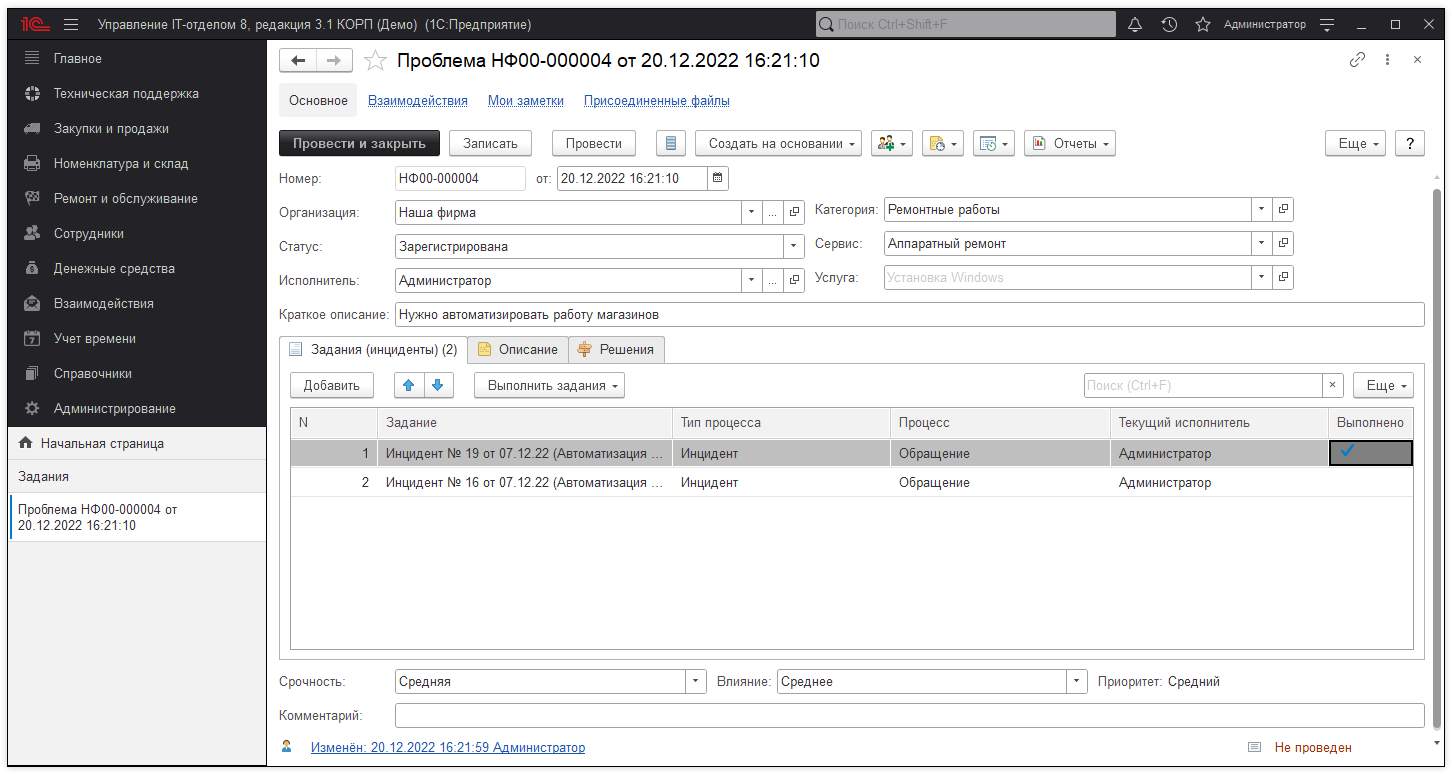The height and width of the screenshot is (774, 1452).
Task: Open the Статус dropdown showing Зарегистрирована
Action: pyautogui.click(x=794, y=246)
